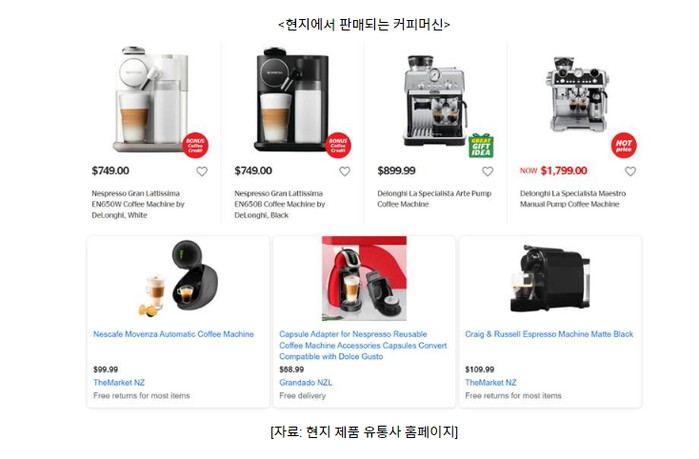Open the Delonghi La Specialista Arte image
The height and width of the screenshot is (459, 699).
tap(436, 101)
